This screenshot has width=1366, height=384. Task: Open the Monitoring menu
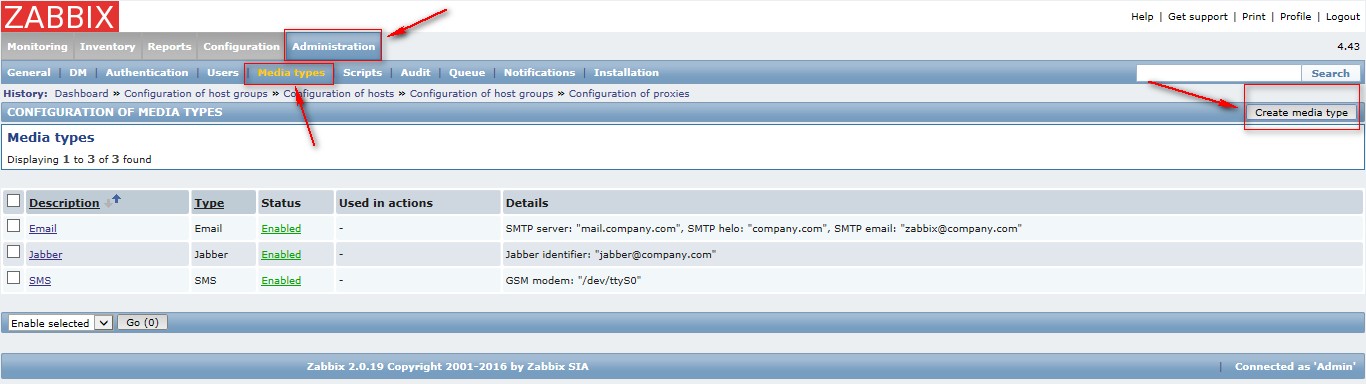[37, 47]
